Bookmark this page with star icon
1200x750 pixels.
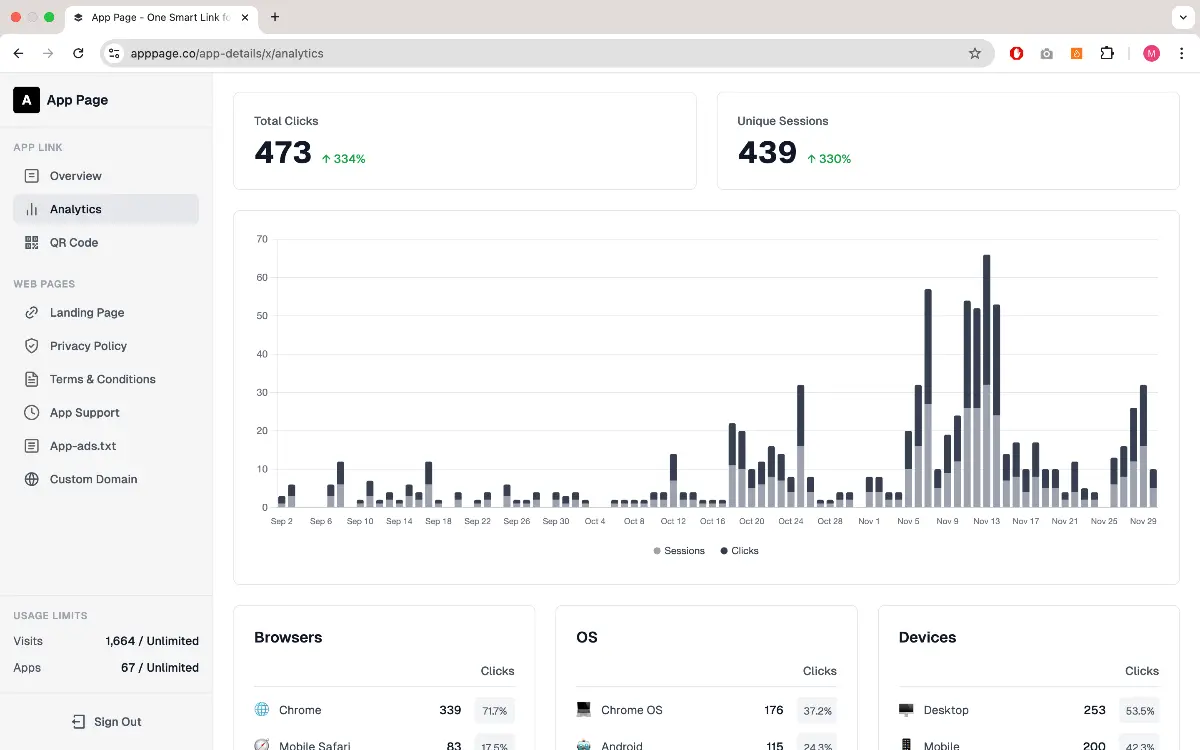(x=975, y=54)
